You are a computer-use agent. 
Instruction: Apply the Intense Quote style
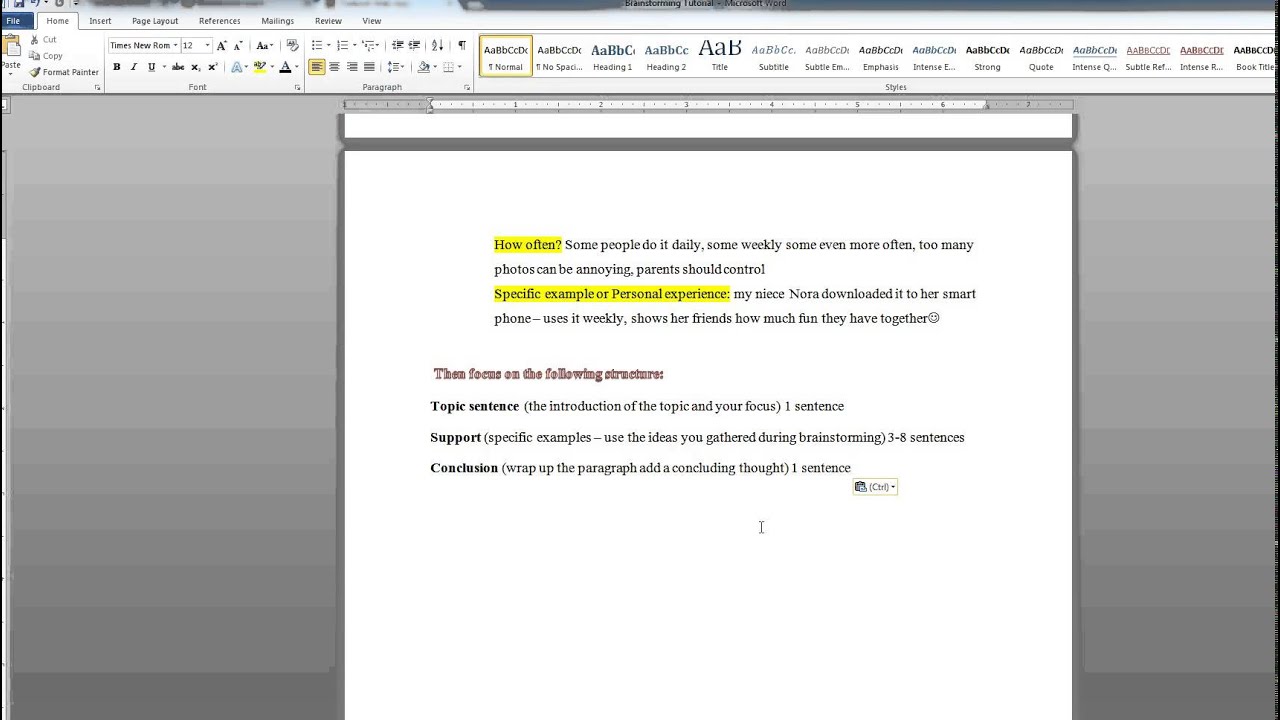[x=1094, y=56]
